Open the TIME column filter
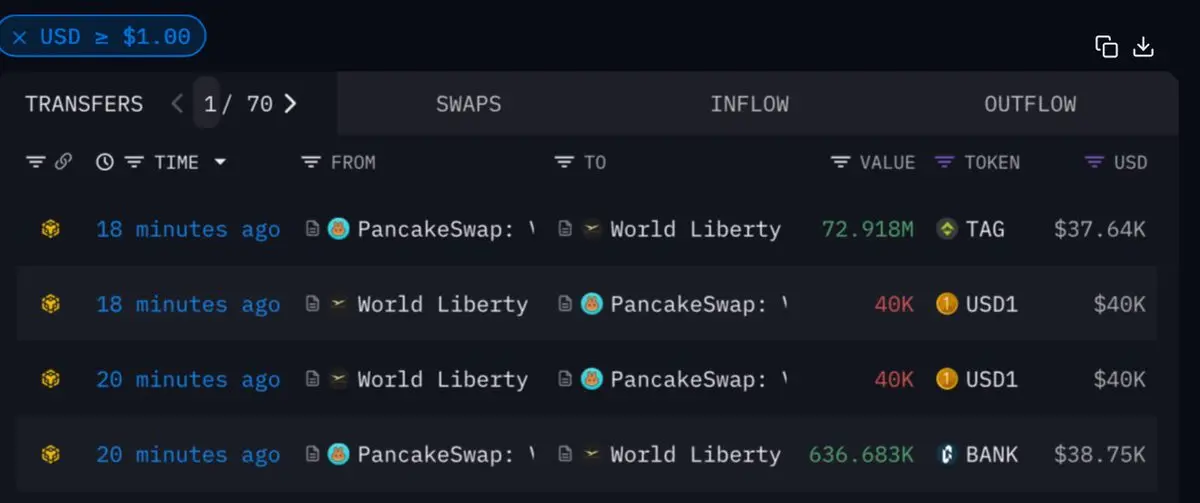1200x503 pixels. (134, 162)
